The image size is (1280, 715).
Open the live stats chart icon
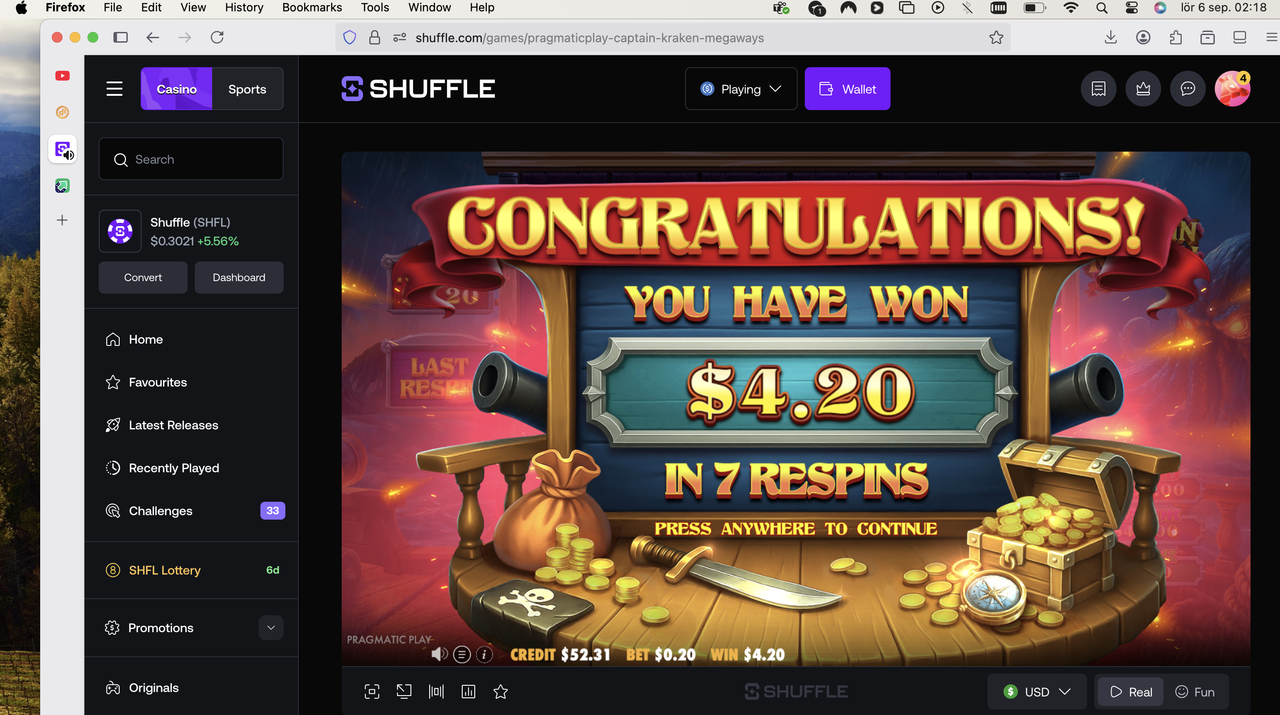(x=468, y=691)
